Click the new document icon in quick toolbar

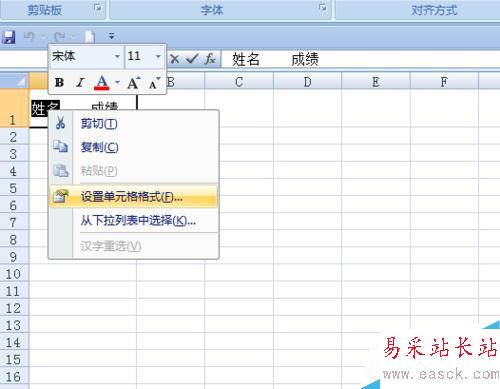point(89,37)
